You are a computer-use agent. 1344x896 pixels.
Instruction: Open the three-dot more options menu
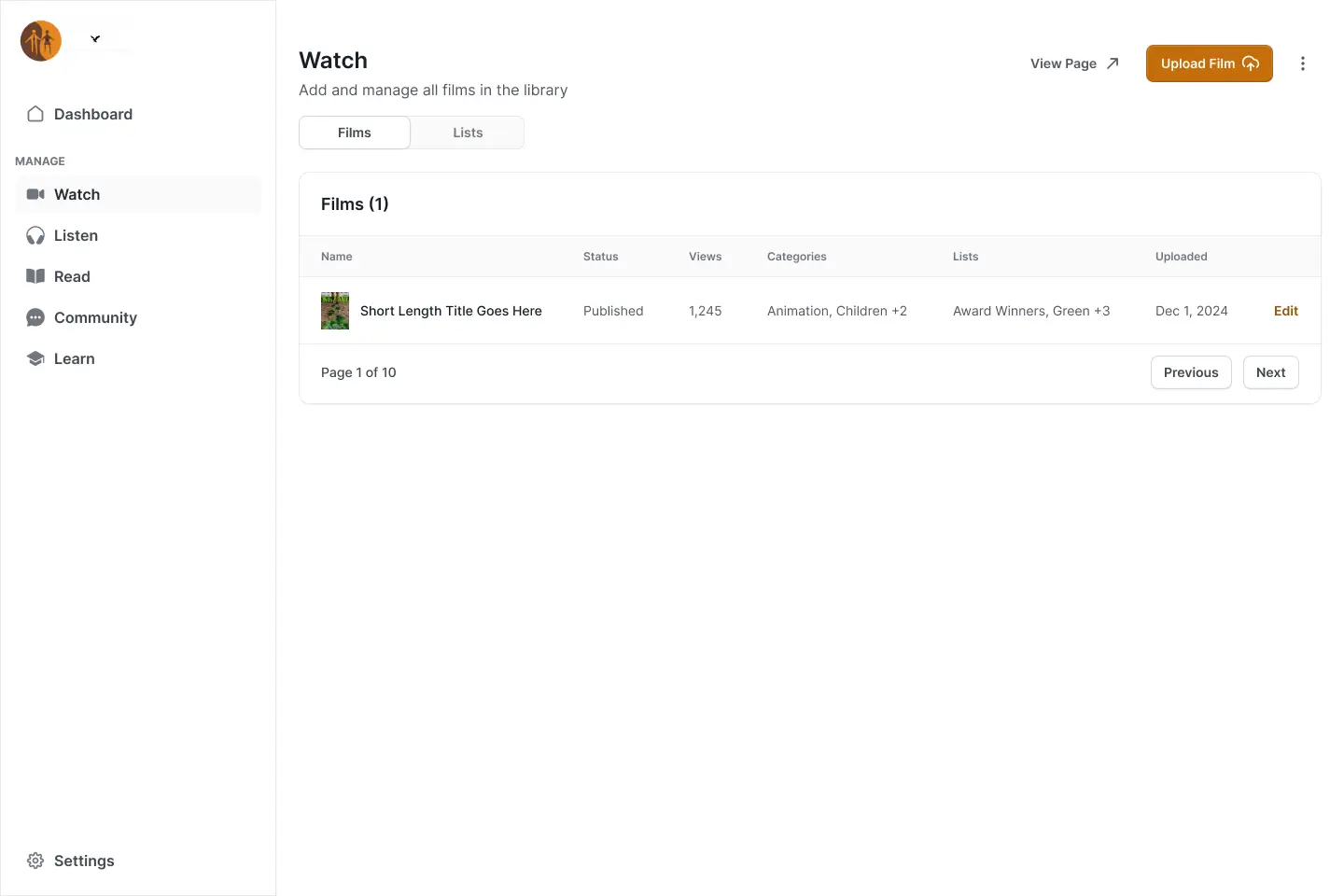click(1303, 63)
